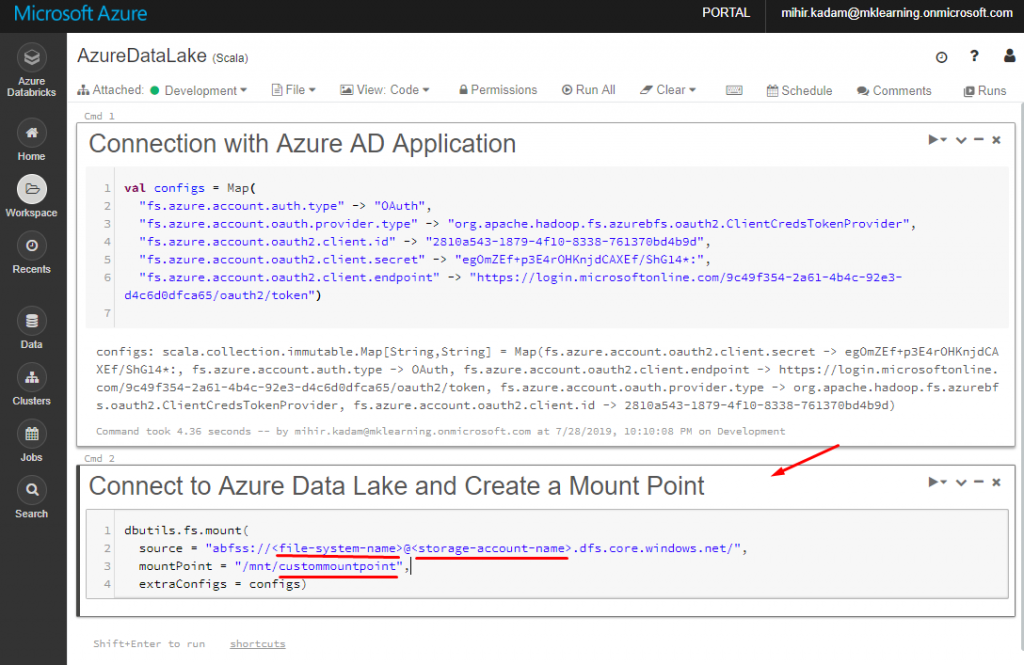Image resolution: width=1024 pixels, height=665 pixels.
Task: Click the Cmd 2 label
Action: (x=99, y=459)
